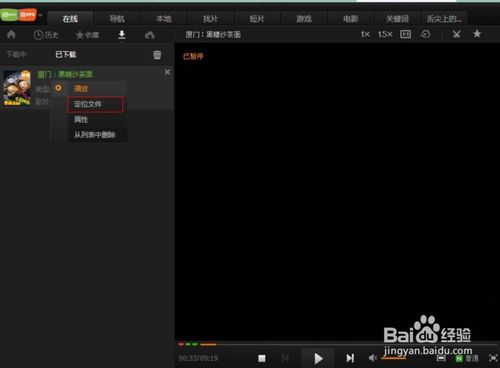Image resolution: width=500 pixels, height=368 pixels.
Task: Enter fullscreen with the corner icon
Action: 493,358
